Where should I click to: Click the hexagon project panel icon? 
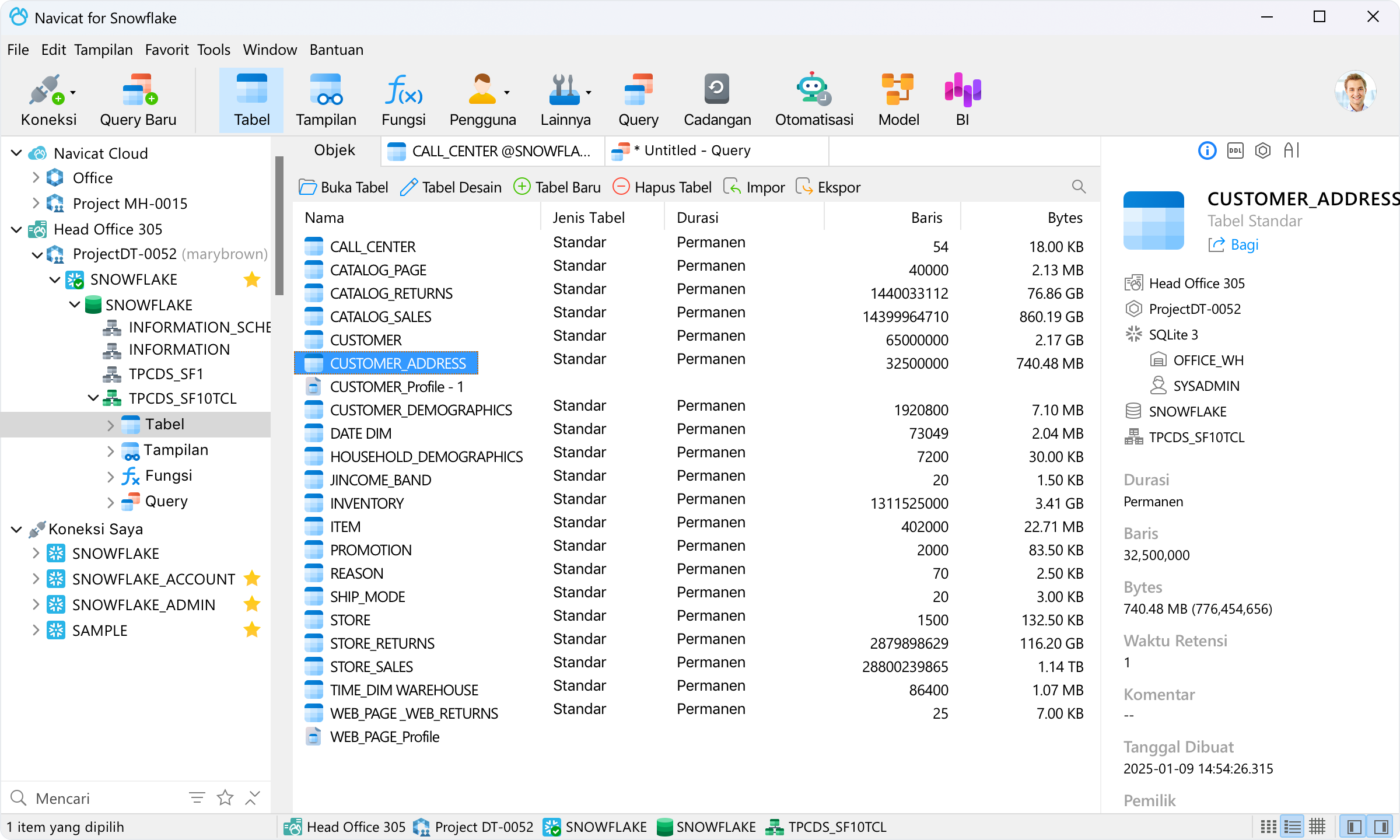tap(1263, 151)
